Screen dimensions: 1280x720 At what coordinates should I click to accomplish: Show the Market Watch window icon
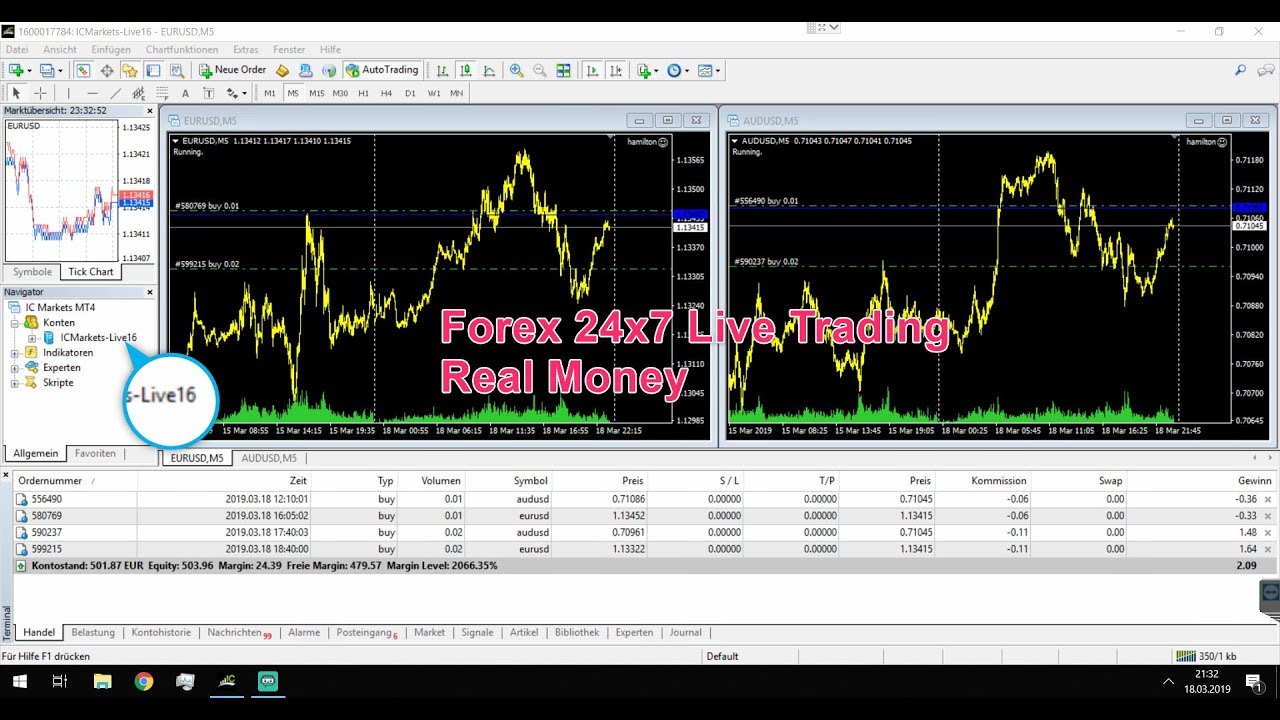83,70
